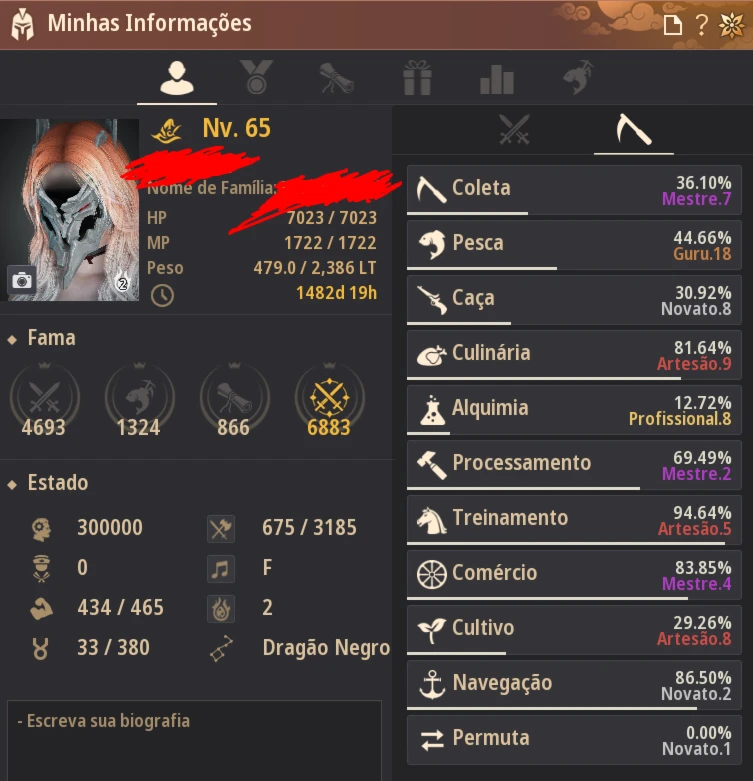The image size is (753, 781).
Task: Switch to crossed swords combat stats tab
Action: click(x=514, y=130)
